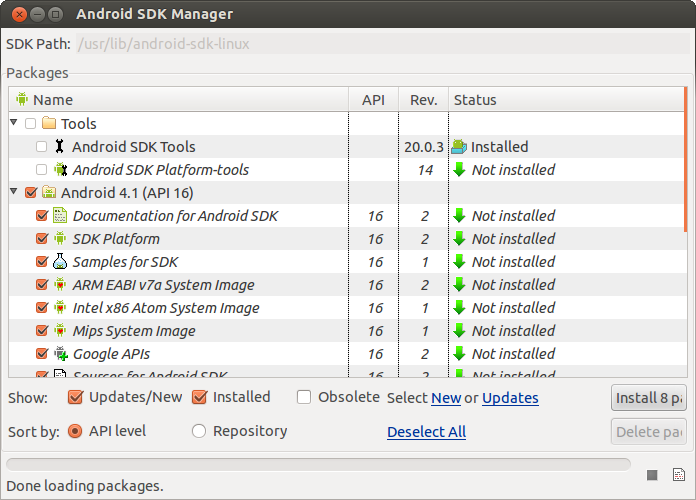
Task: Click the green download arrow for Platform-tools
Action: point(459,169)
